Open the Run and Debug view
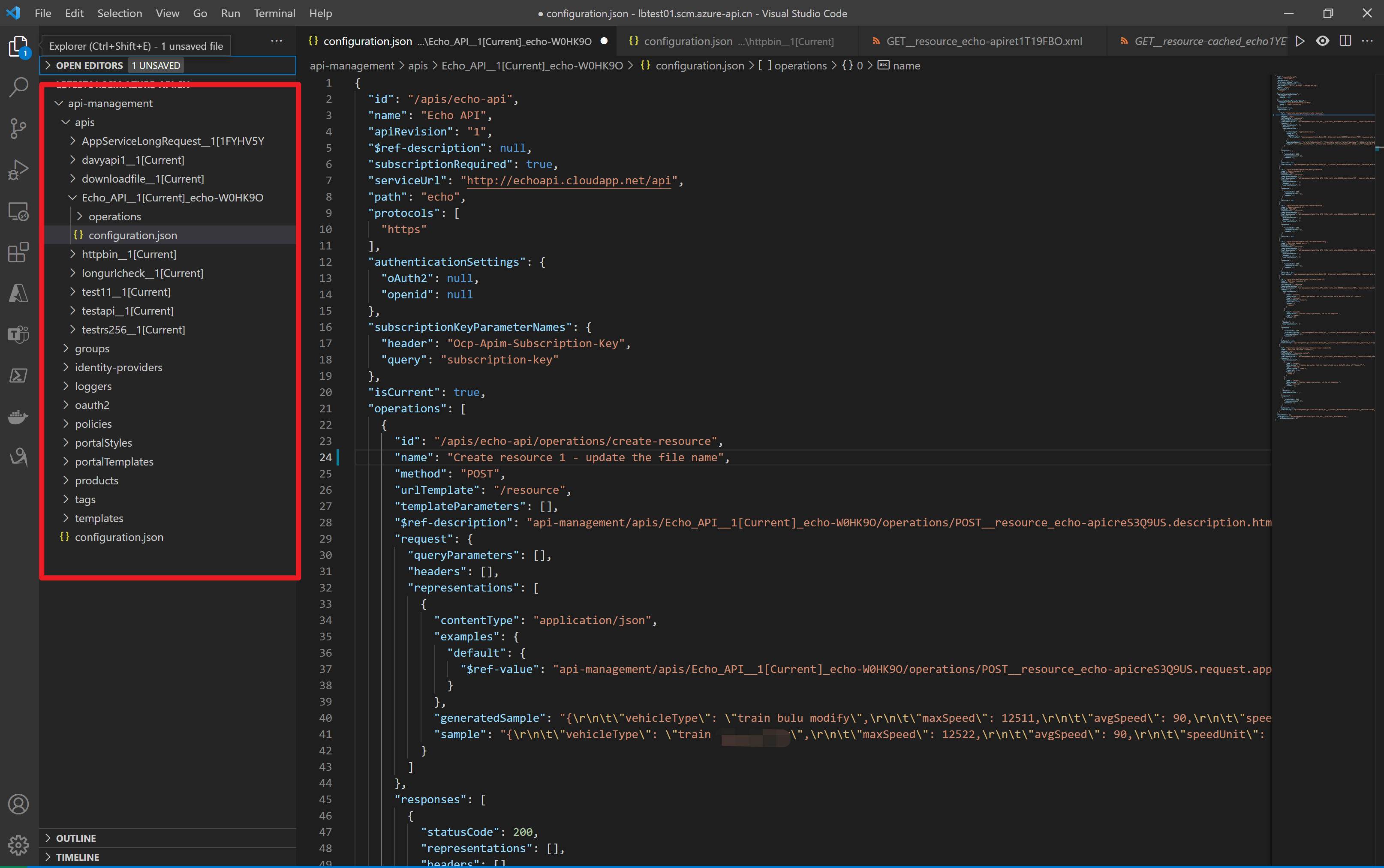This screenshot has height=868, width=1384. point(18,169)
